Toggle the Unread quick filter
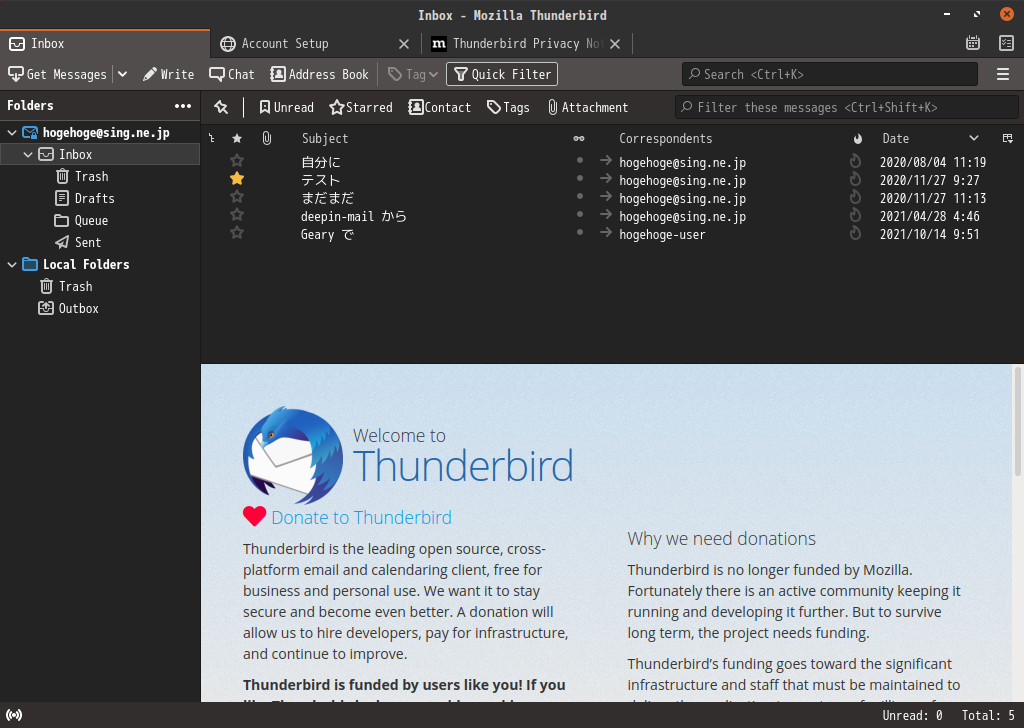Viewport: 1024px width, 728px height. click(286, 107)
